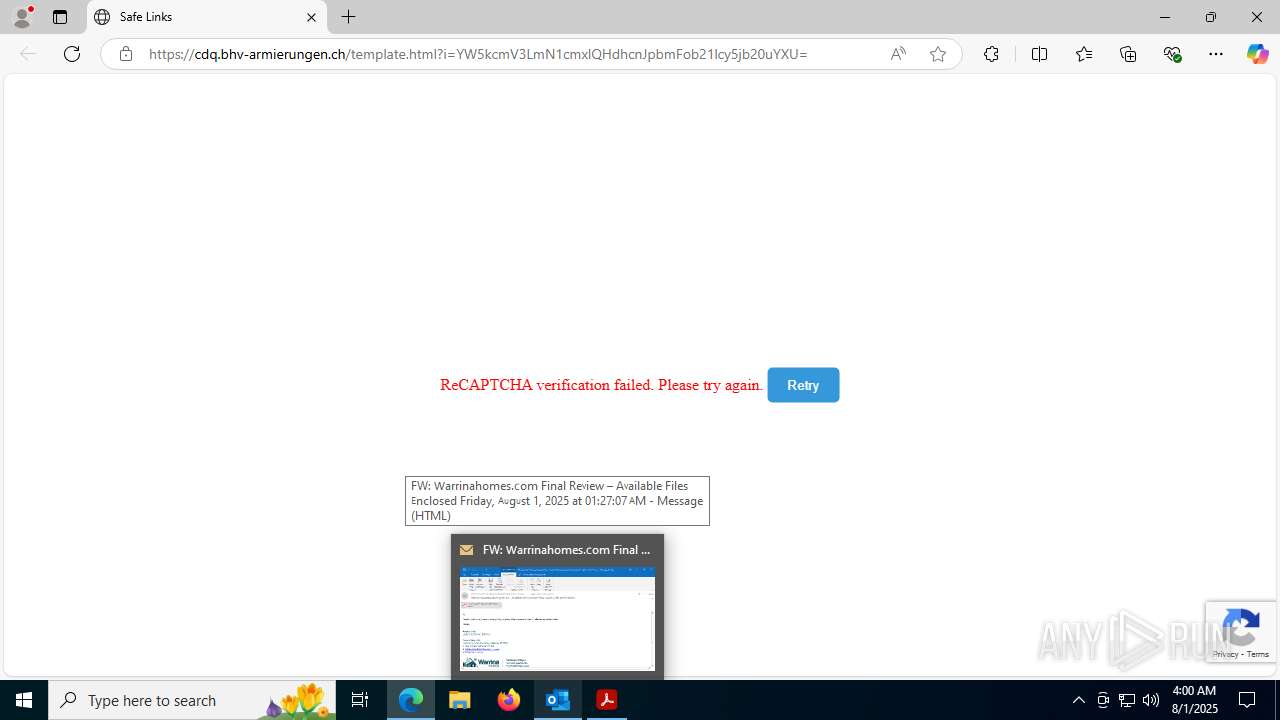Open notification center icon
This screenshot has width=1280, height=720.
pyautogui.click(x=1247, y=700)
